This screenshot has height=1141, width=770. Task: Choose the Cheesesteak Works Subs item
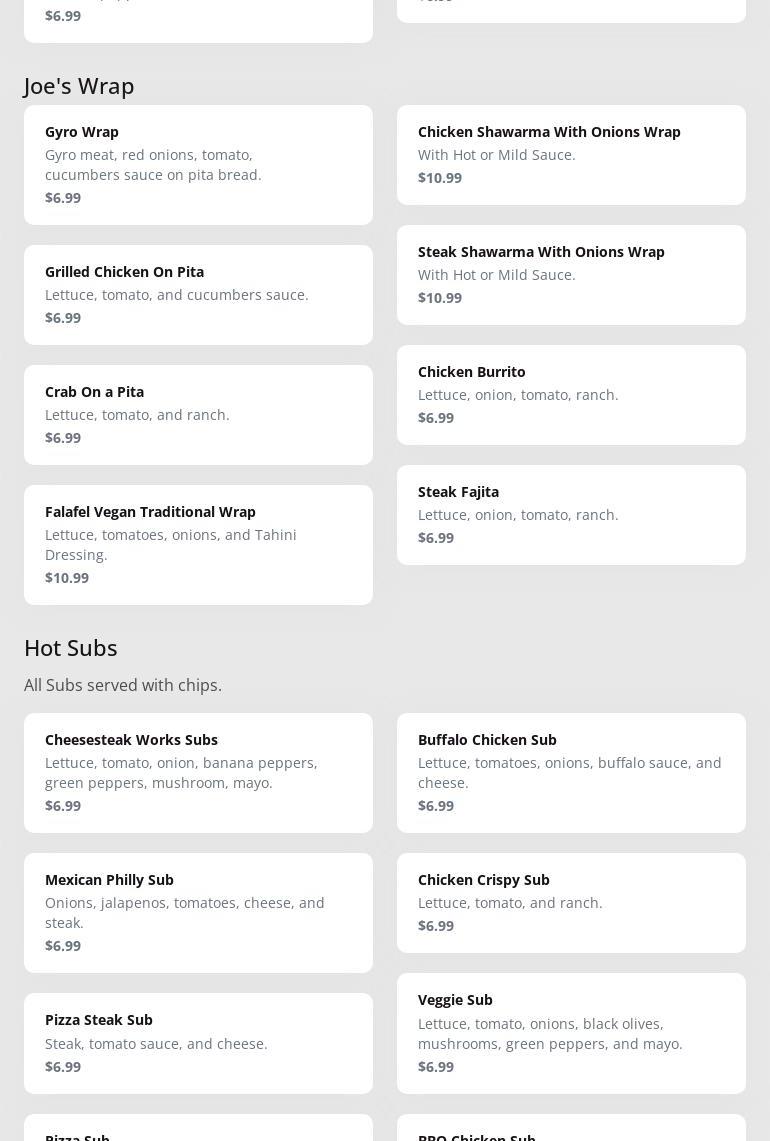click(198, 772)
